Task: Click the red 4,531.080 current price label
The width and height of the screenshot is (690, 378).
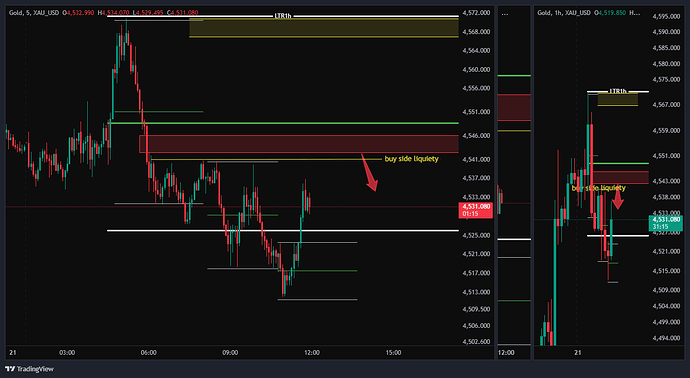Action: click(x=475, y=210)
